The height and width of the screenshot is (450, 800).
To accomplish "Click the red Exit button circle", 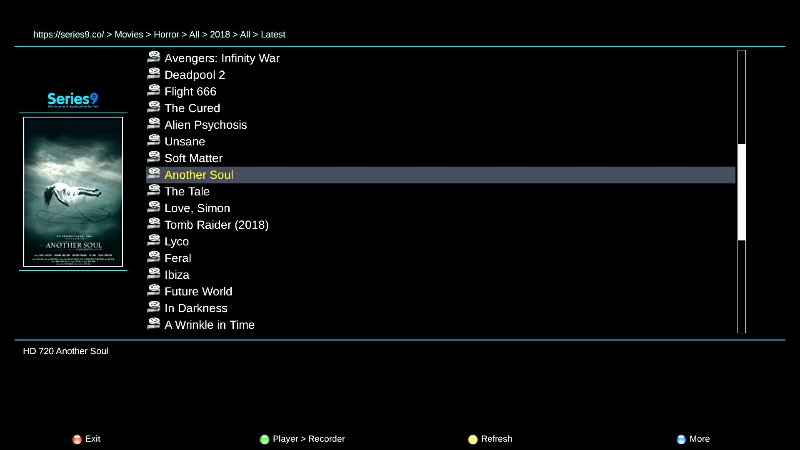I will 77,439.
